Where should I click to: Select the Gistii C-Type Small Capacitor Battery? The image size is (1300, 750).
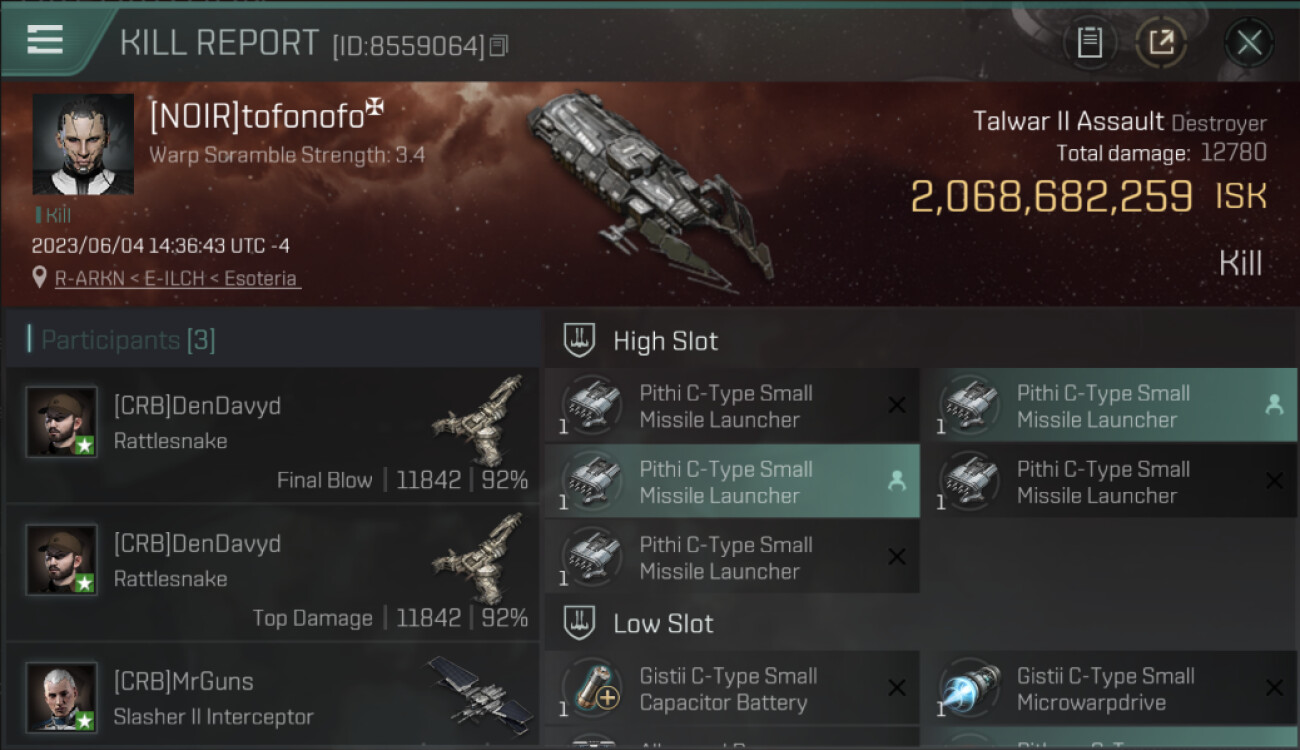pos(732,689)
